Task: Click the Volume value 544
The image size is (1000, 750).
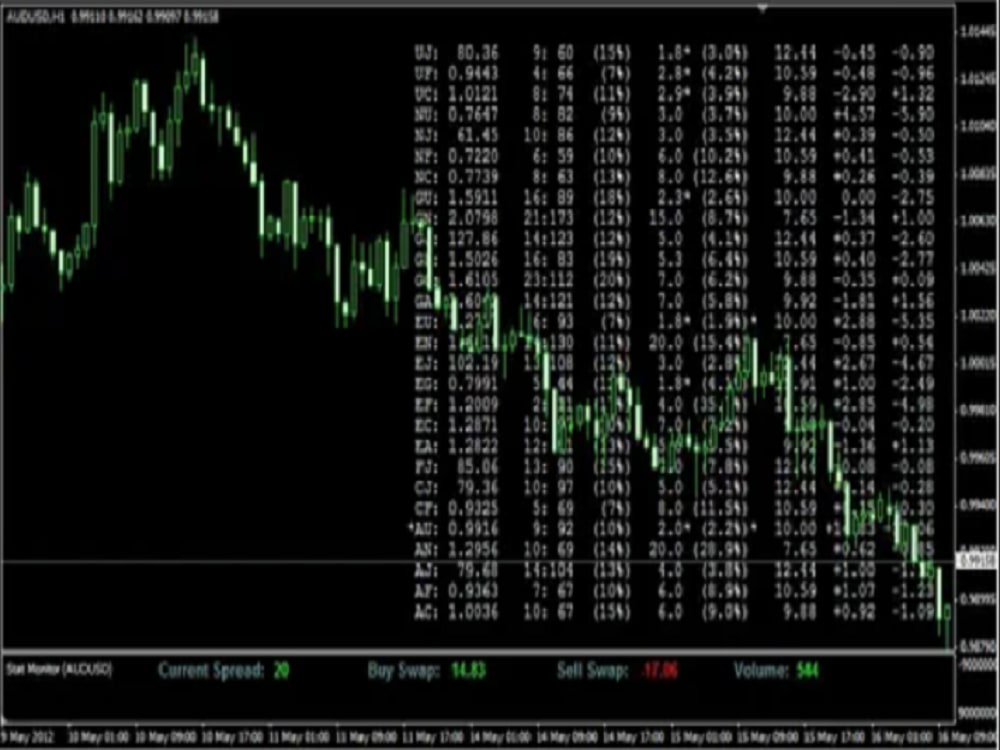Action: pyautogui.click(x=807, y=671)
